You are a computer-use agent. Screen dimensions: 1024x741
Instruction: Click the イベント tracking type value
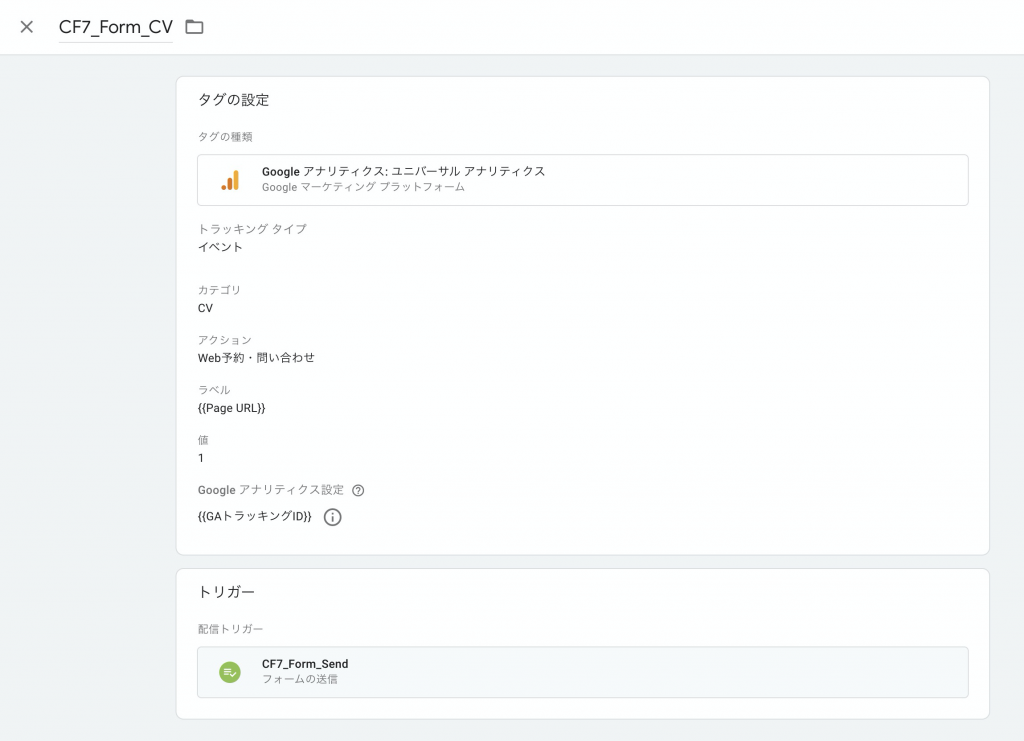220,247
